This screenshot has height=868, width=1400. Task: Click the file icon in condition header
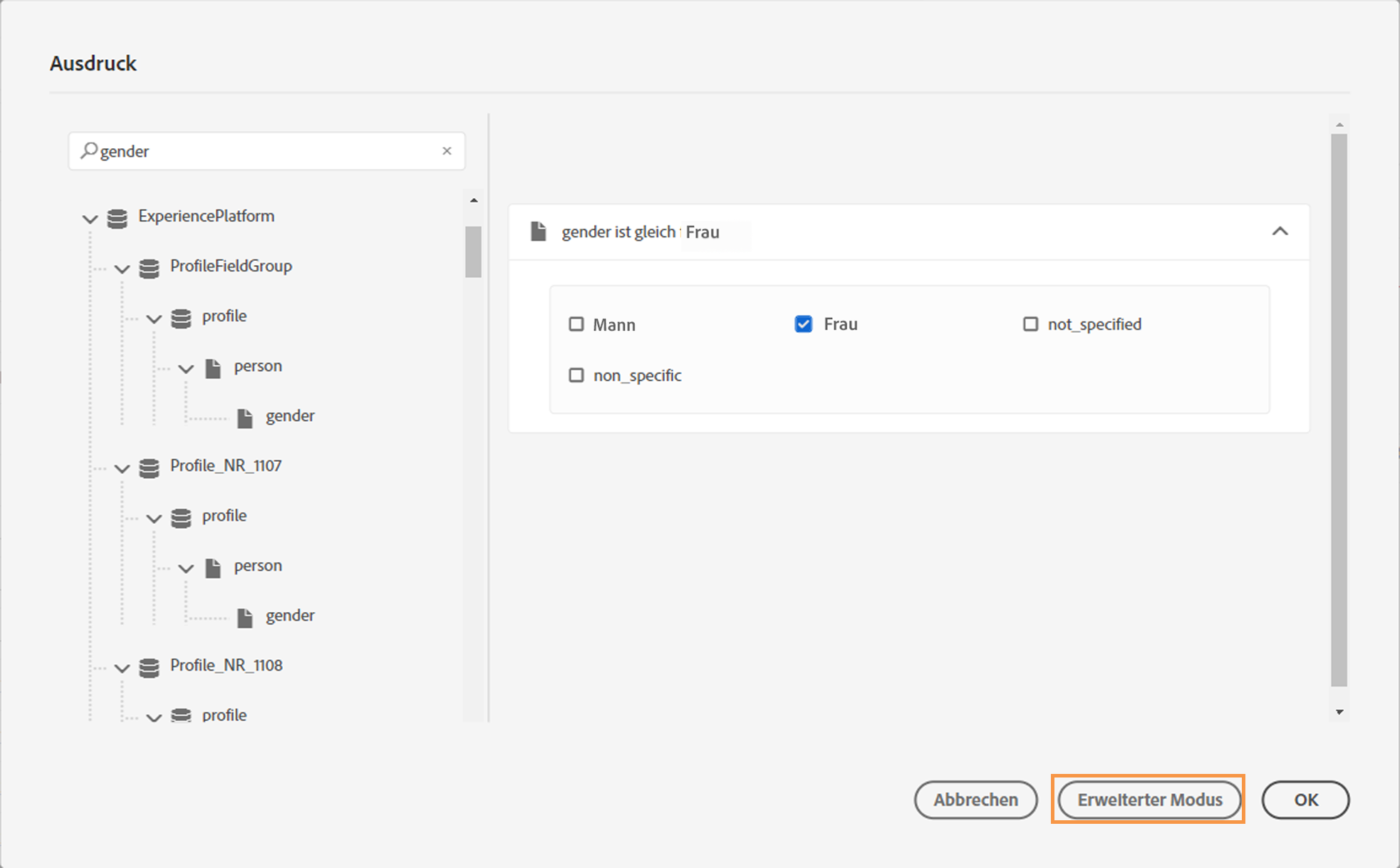click(539, 232)
